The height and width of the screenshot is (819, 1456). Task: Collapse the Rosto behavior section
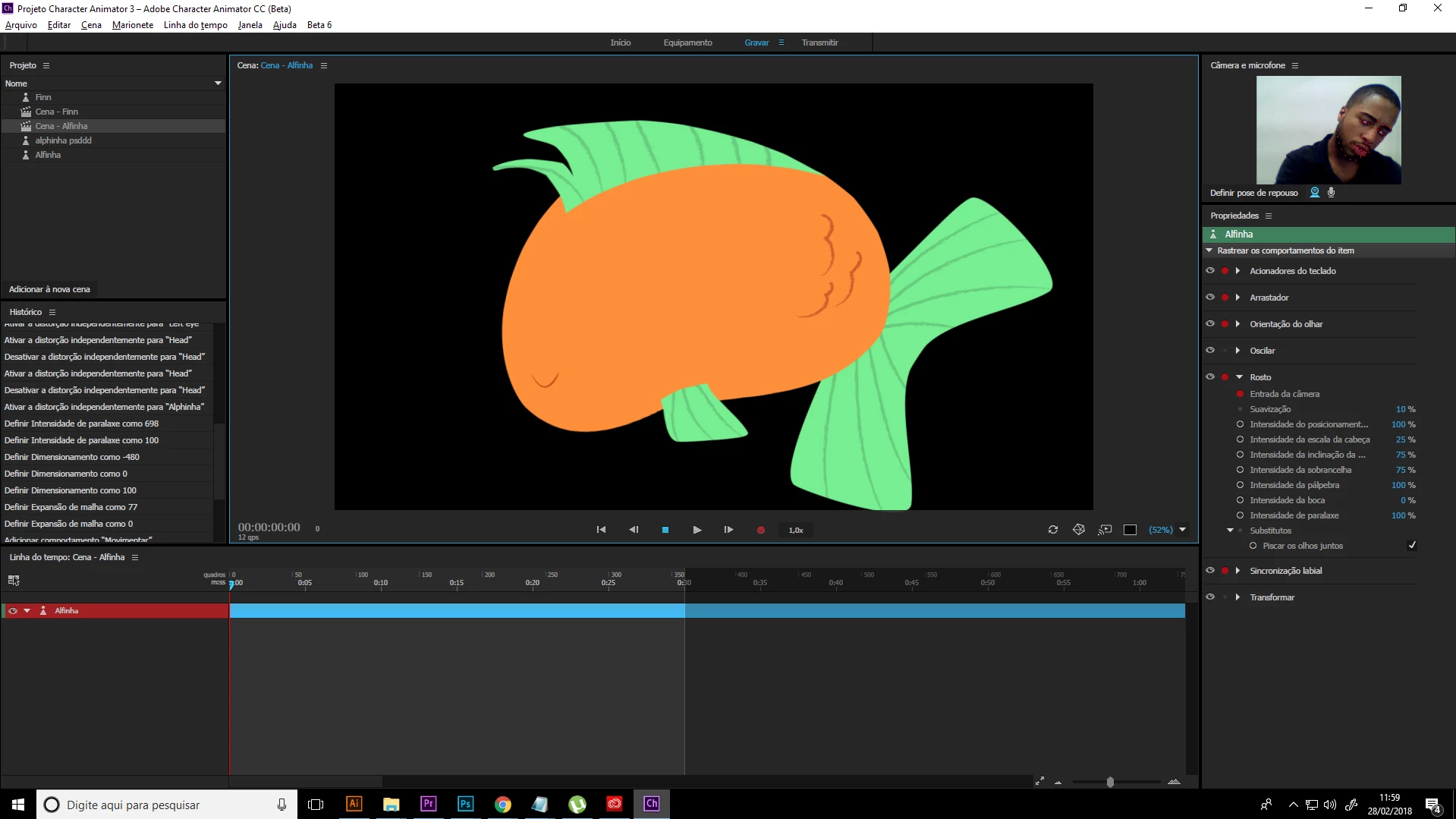(1239, 377)
